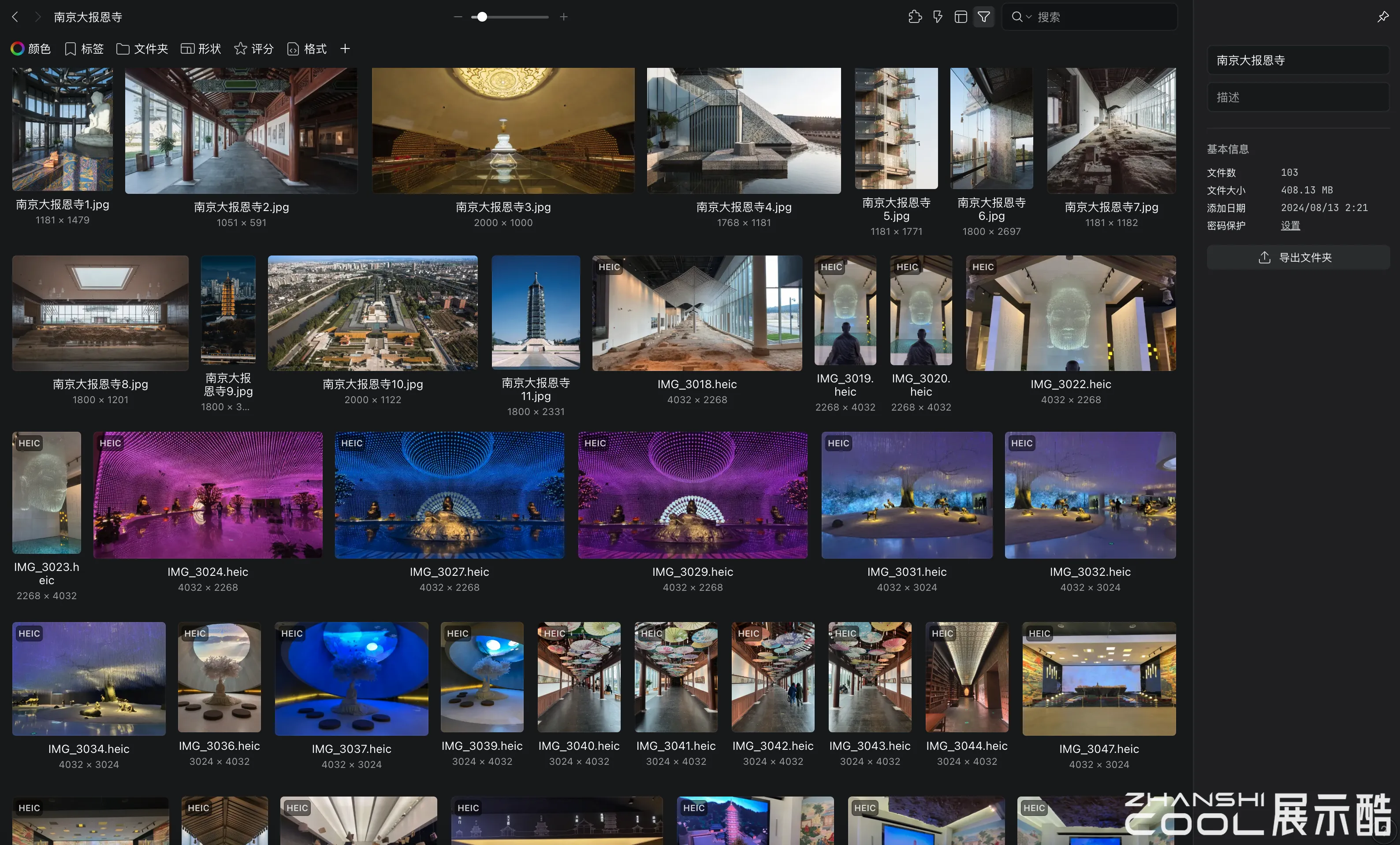Click the 导出文件夹 export button

(1298, 257)
